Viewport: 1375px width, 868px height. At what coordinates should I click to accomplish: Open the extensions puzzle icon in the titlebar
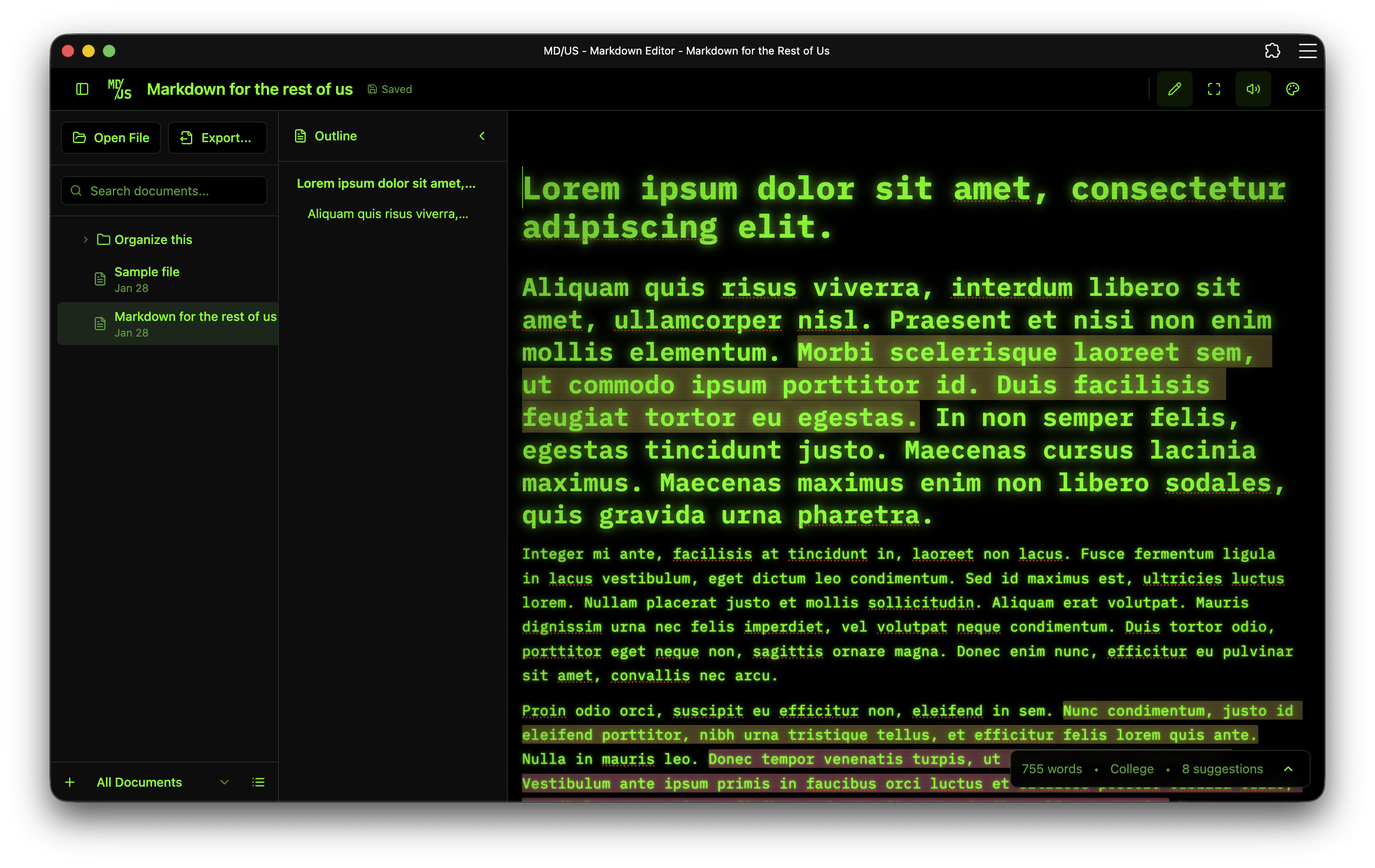[1272, 51]
